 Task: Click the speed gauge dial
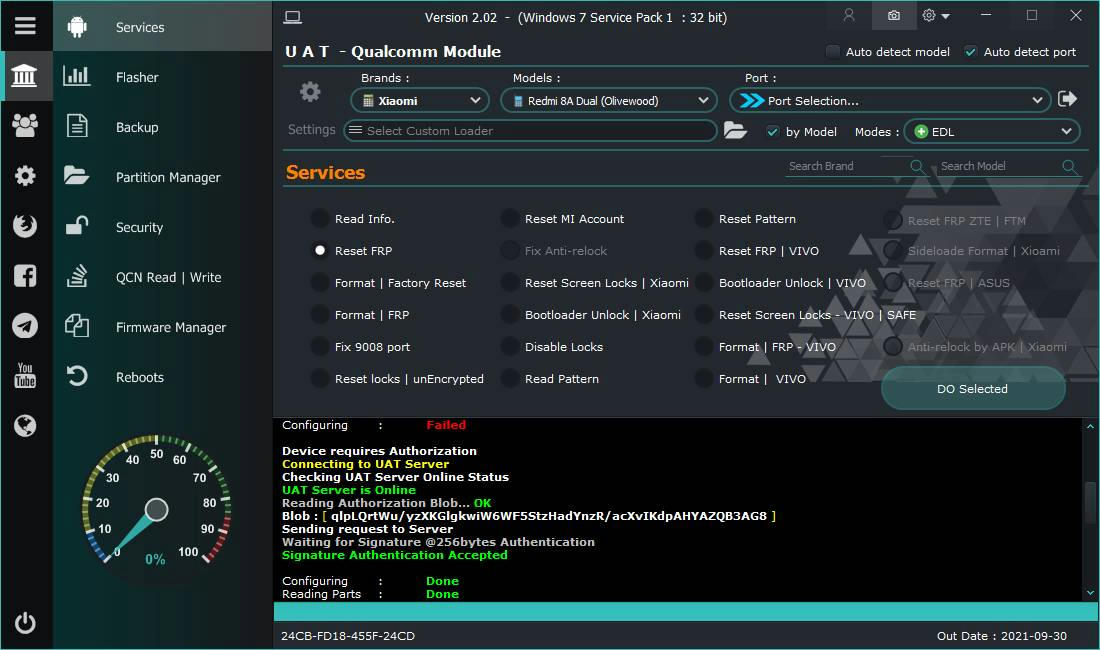pyautogui.click(x=156, y=508)
